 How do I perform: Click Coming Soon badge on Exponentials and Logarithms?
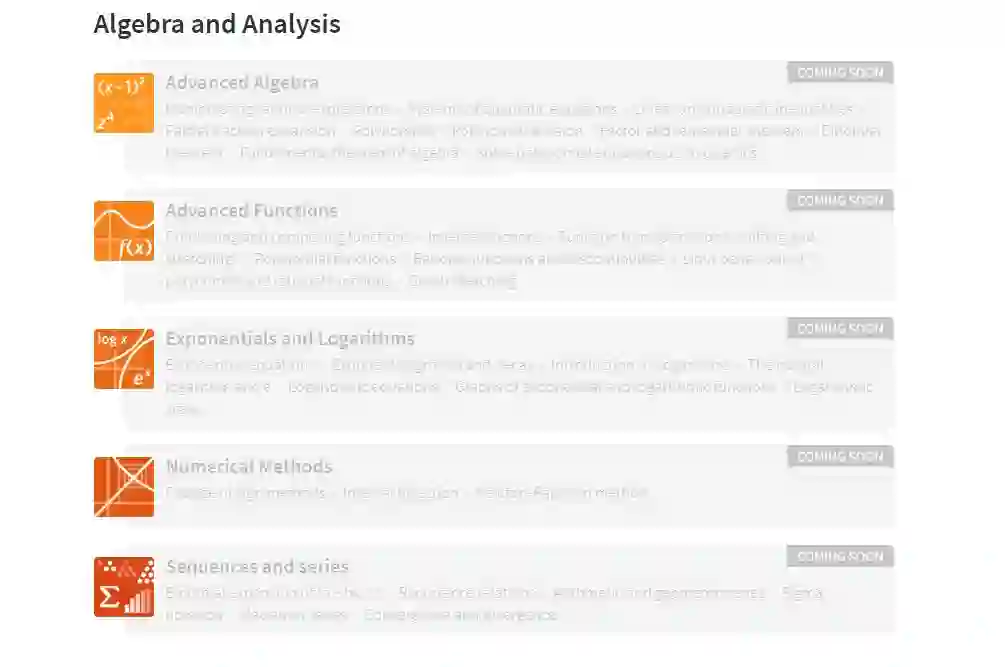point(839,329)
